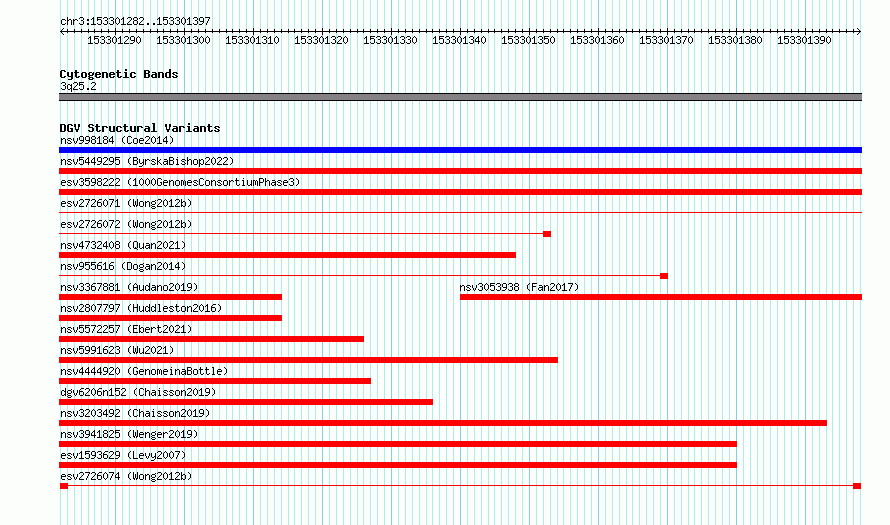
Task: Click the Cytogenetic Bands track title
Action: (x=119, y=74)
